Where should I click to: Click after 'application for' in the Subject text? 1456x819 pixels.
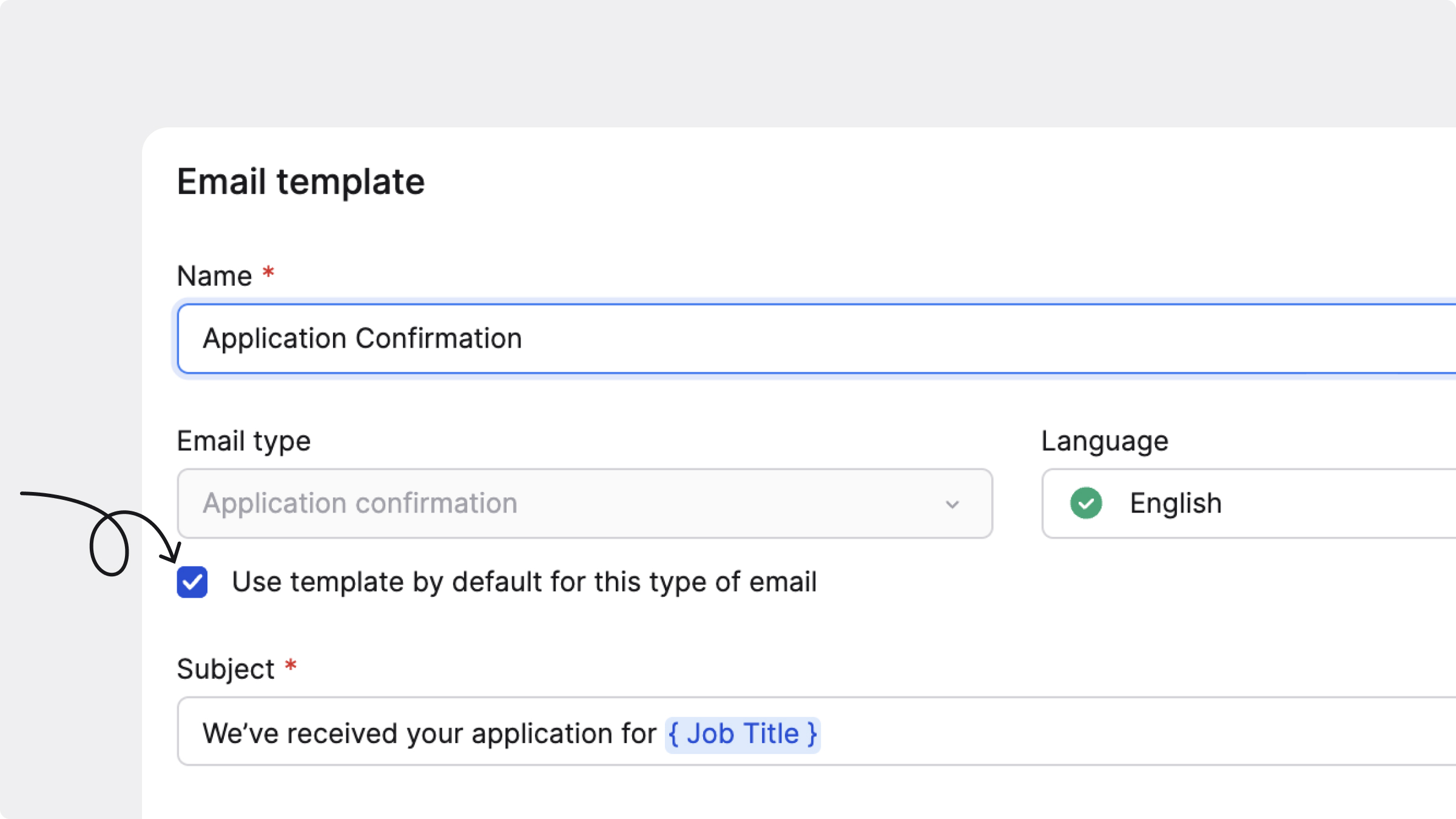pos(660,733)
